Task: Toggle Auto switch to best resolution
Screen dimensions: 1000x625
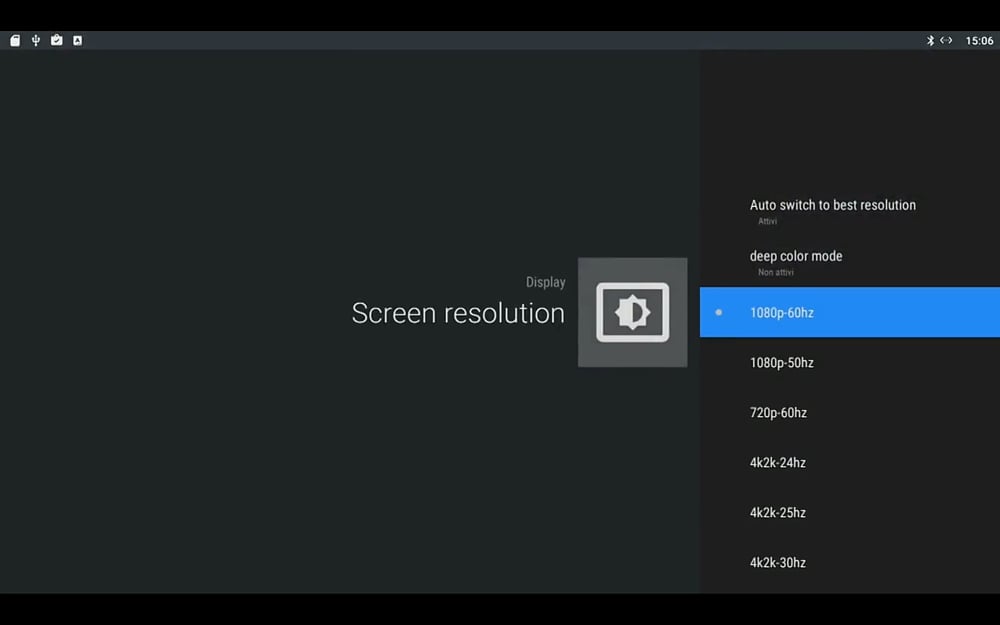Action: click(849, 211)
